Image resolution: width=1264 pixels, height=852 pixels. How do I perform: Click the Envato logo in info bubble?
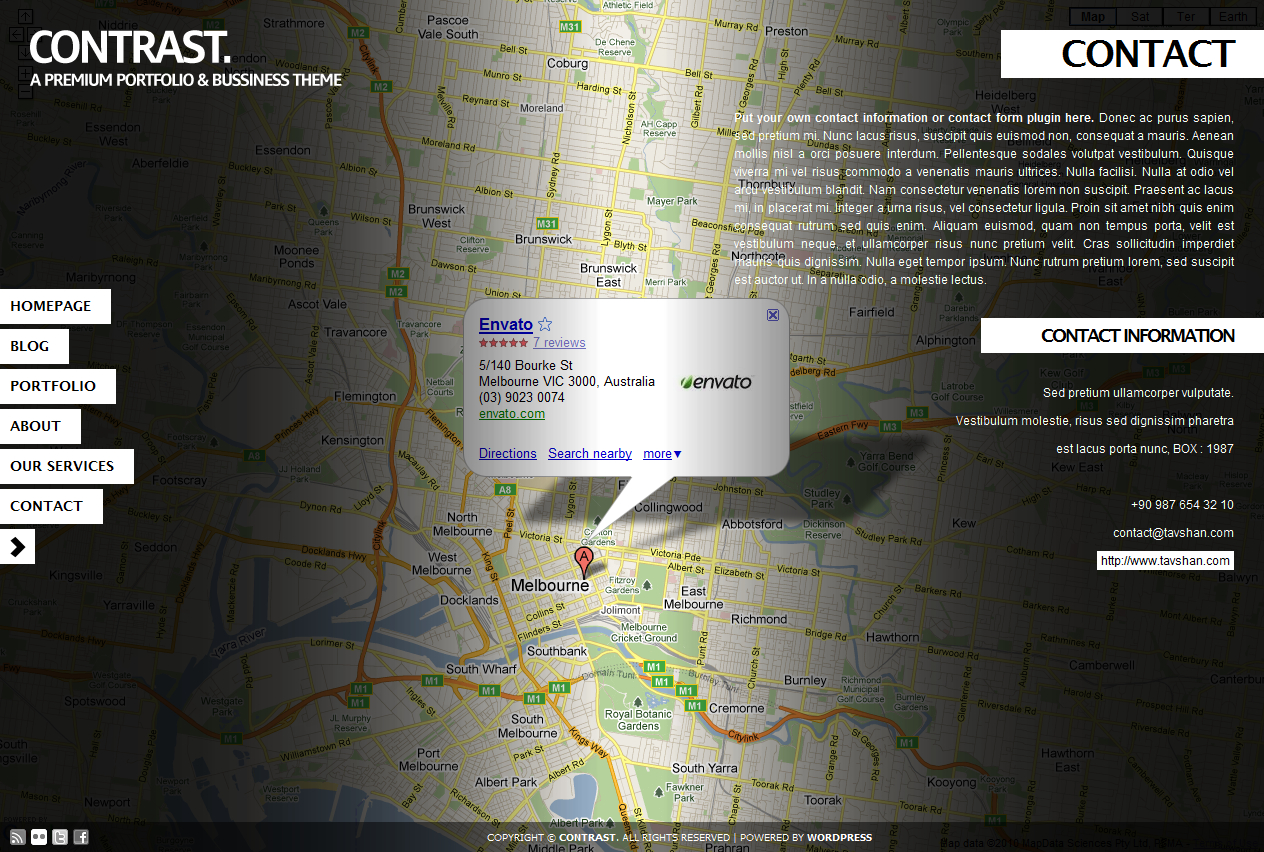point(716,382)
